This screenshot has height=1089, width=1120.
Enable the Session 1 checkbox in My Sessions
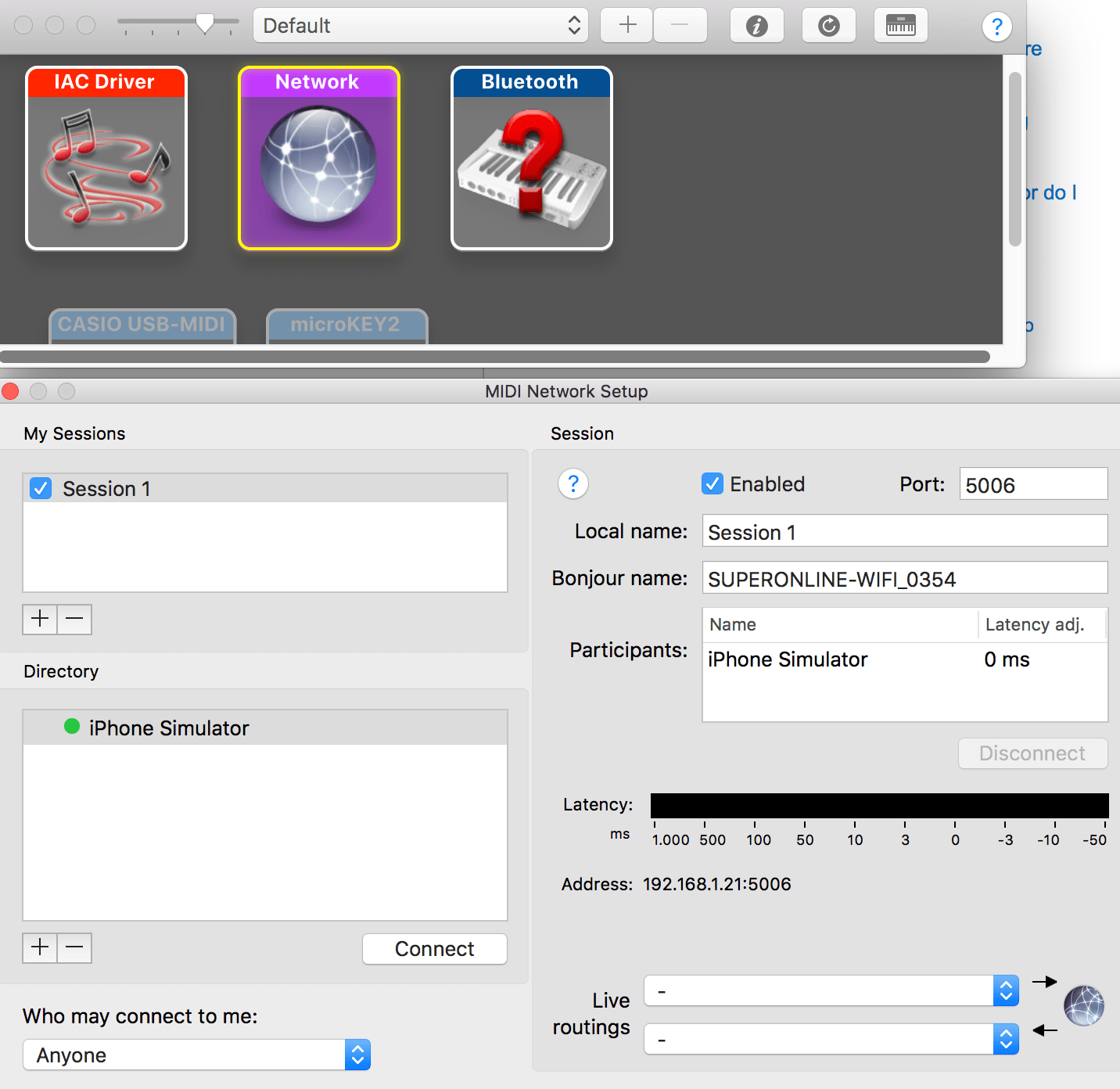[x=40, y=488]
